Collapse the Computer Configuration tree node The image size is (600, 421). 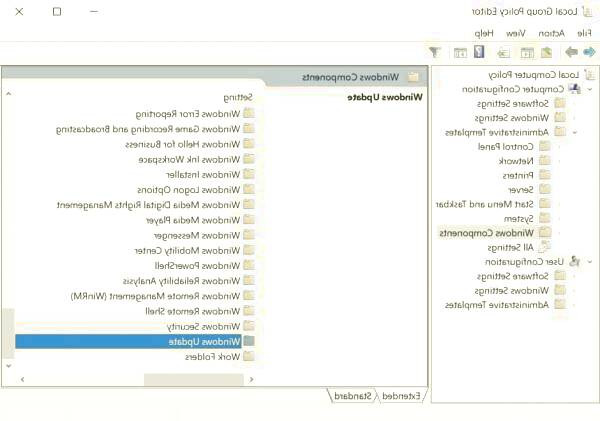click(590, 89)
